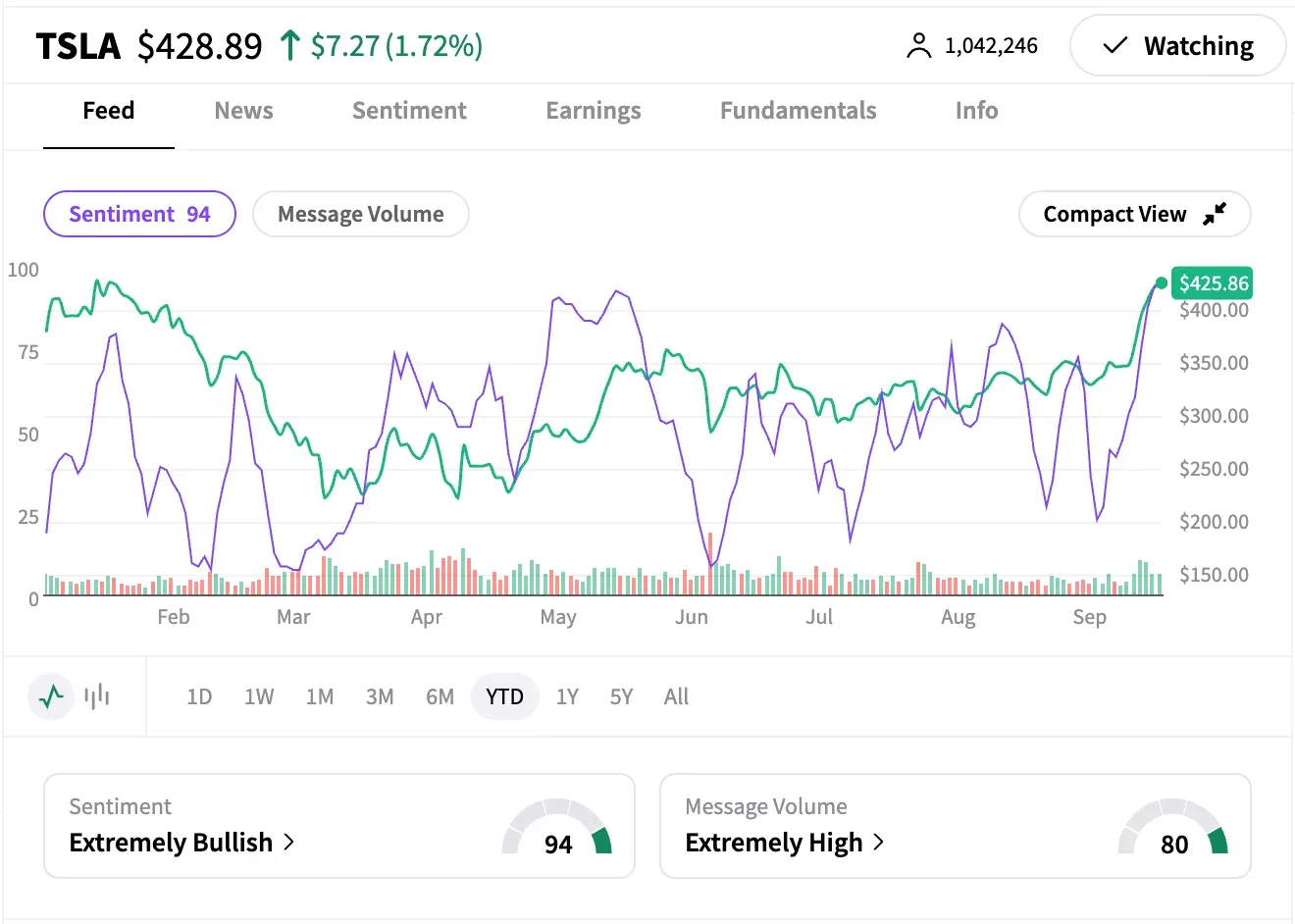Viewport: 1295px width, 924px height.
Task: Click the Feb label on the x-axis
Action: coord(174,617)
